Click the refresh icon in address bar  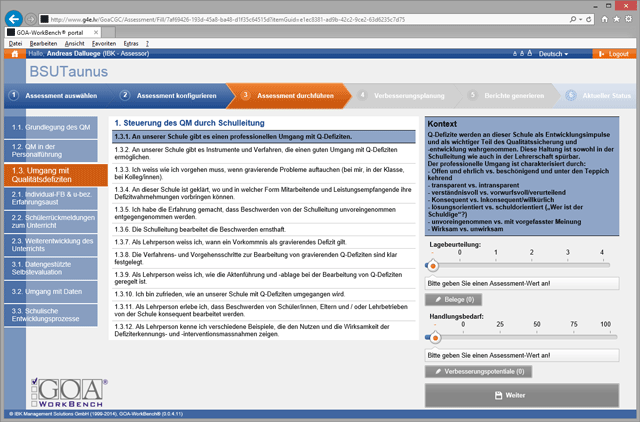coord(589,19)
